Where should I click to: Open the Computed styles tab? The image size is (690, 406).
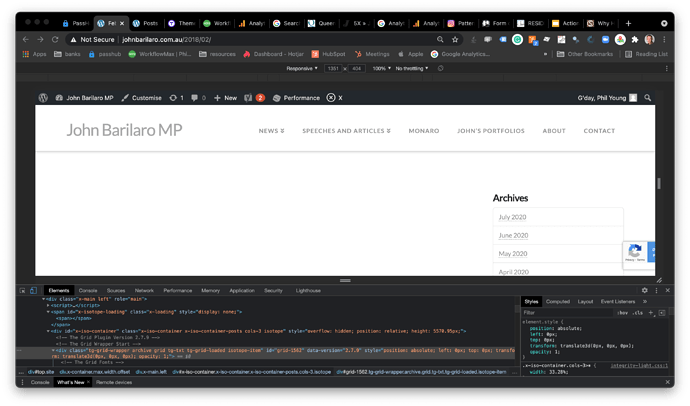[x=558, y=301]
